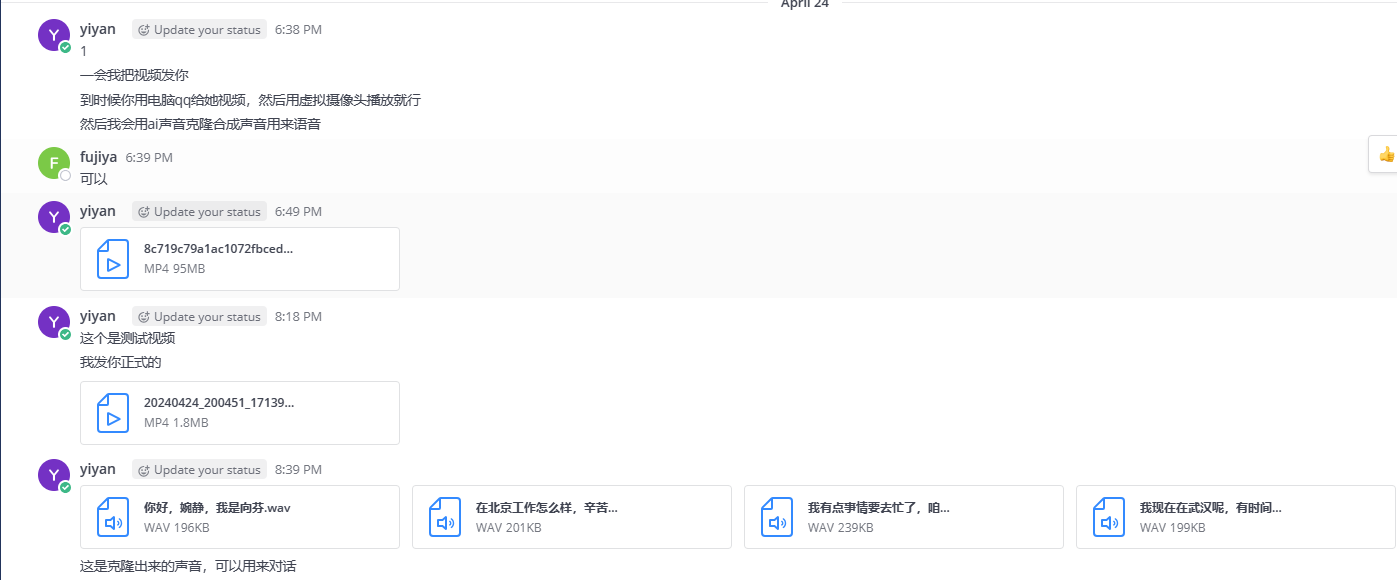Click the audio icon on the 201KB WAV
1397x580 pixels.
click(x=445, y=517)
